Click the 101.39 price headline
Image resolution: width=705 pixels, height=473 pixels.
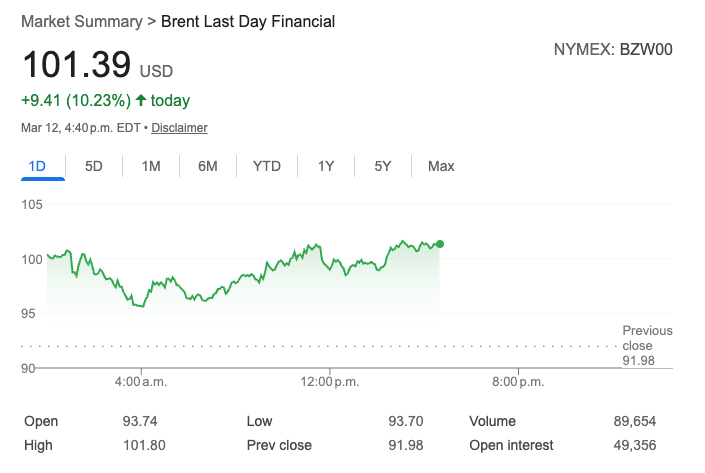pyautogui.click(x=77, y=65)
